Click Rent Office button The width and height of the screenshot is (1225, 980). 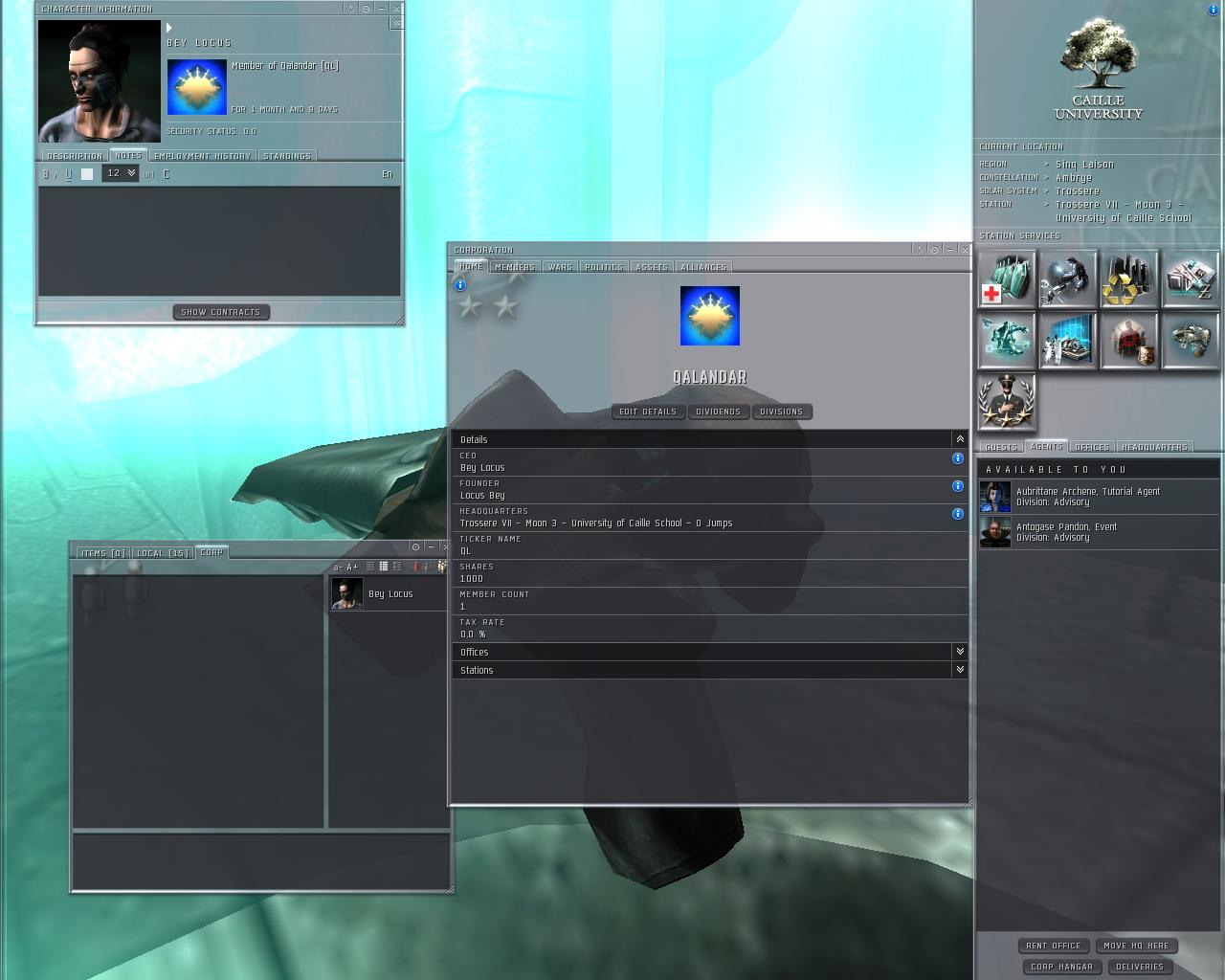[x=1054, y=946]
